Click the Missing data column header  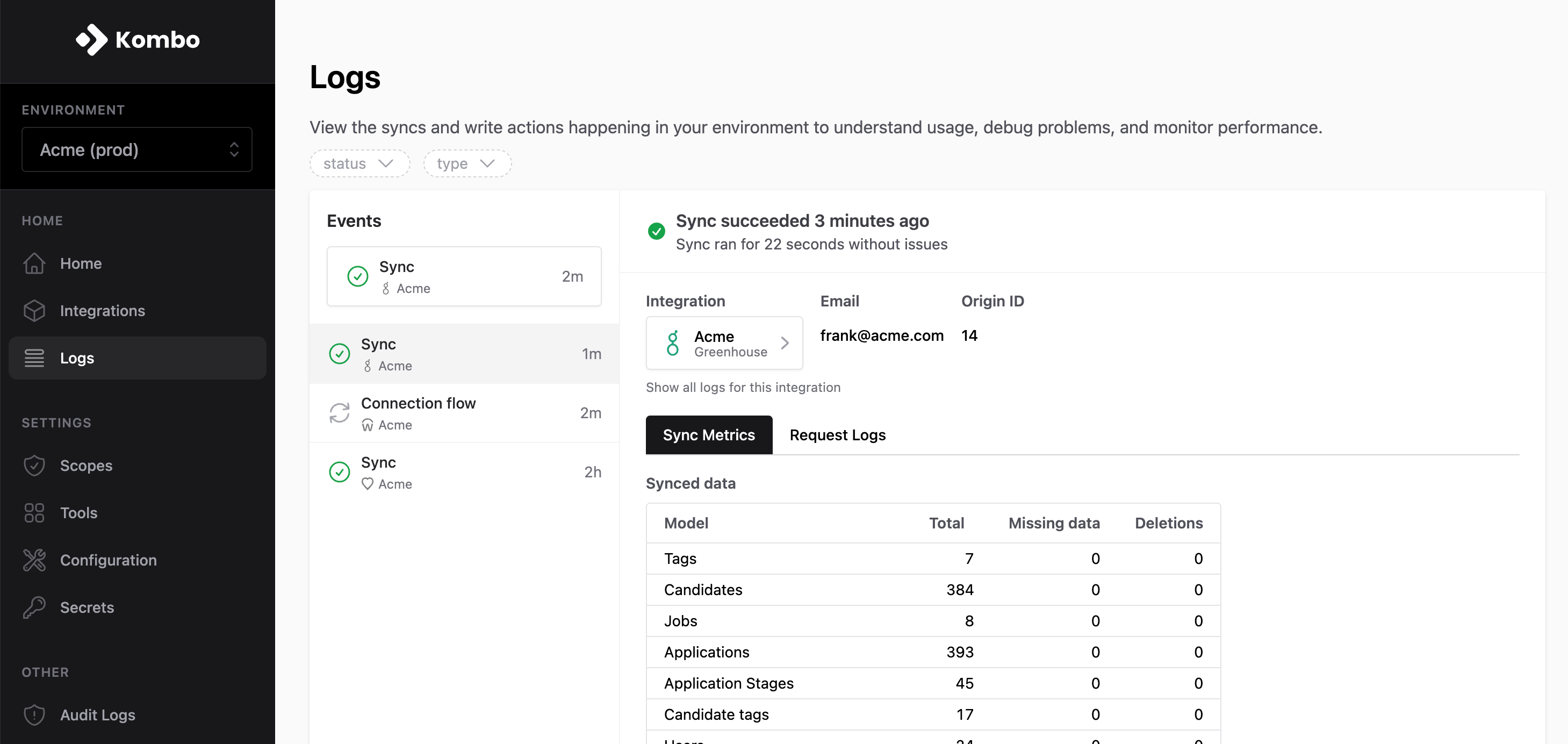[x=1054, y=523]
